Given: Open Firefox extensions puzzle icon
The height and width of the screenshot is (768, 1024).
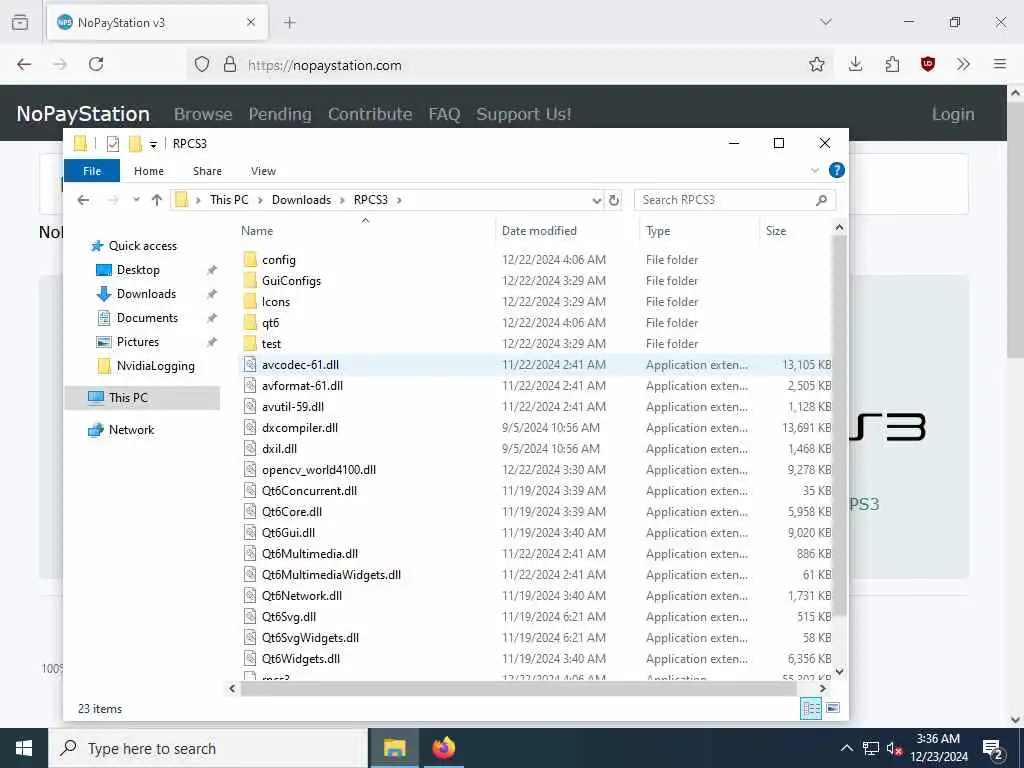Looking at the screenshot, I should coord(892,64).
